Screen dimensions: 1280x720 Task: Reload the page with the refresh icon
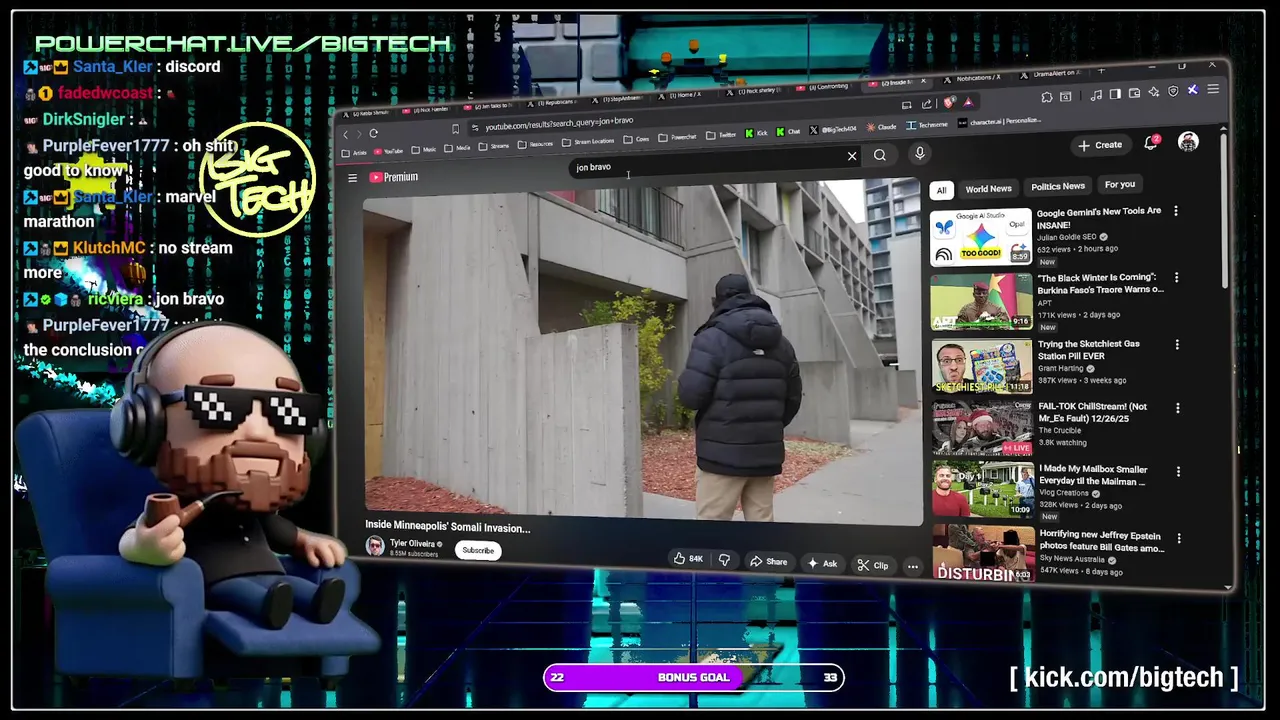tap(373, 133)
